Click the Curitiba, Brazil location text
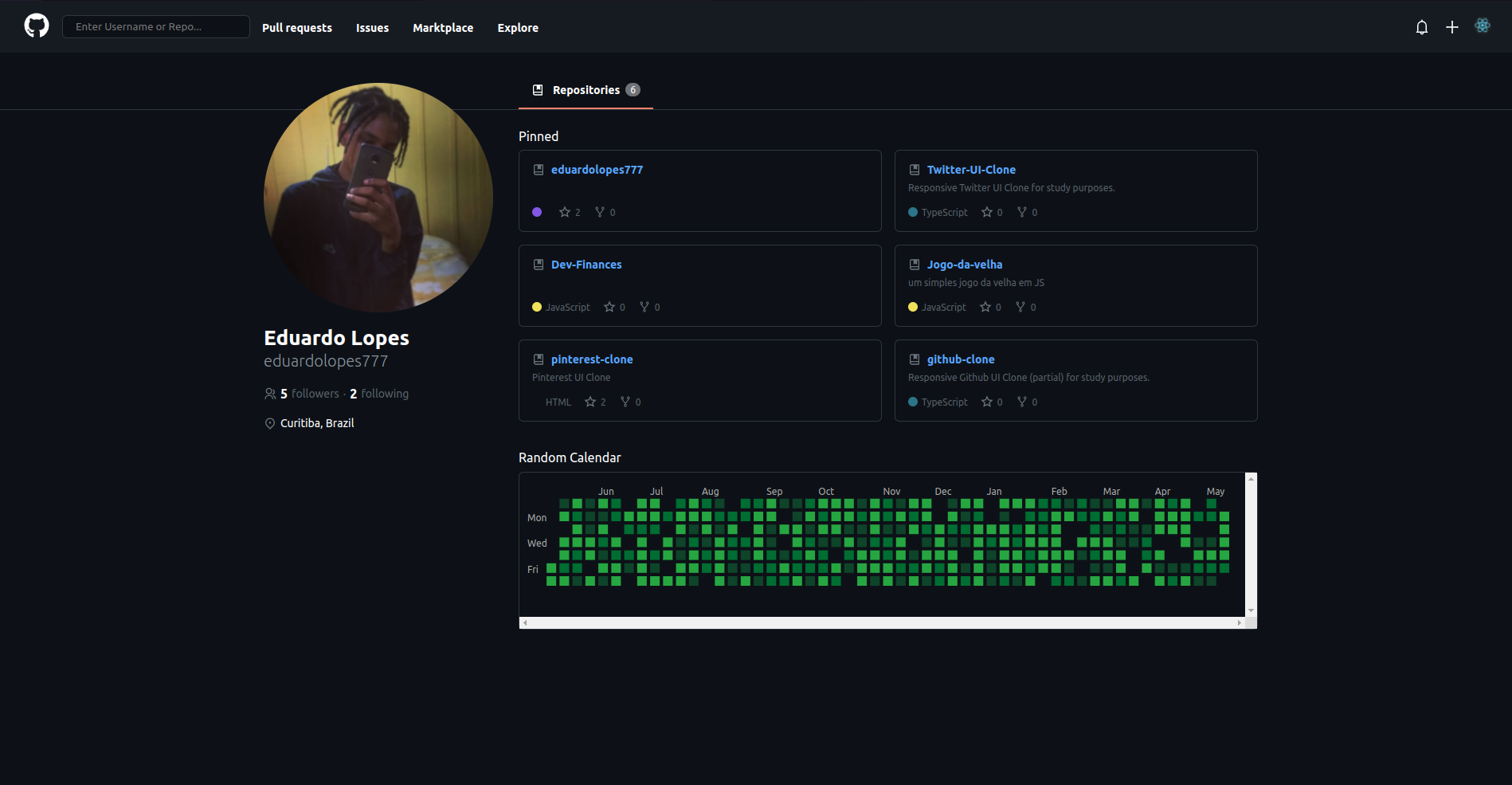The image size is (1512, 785). 317,423
